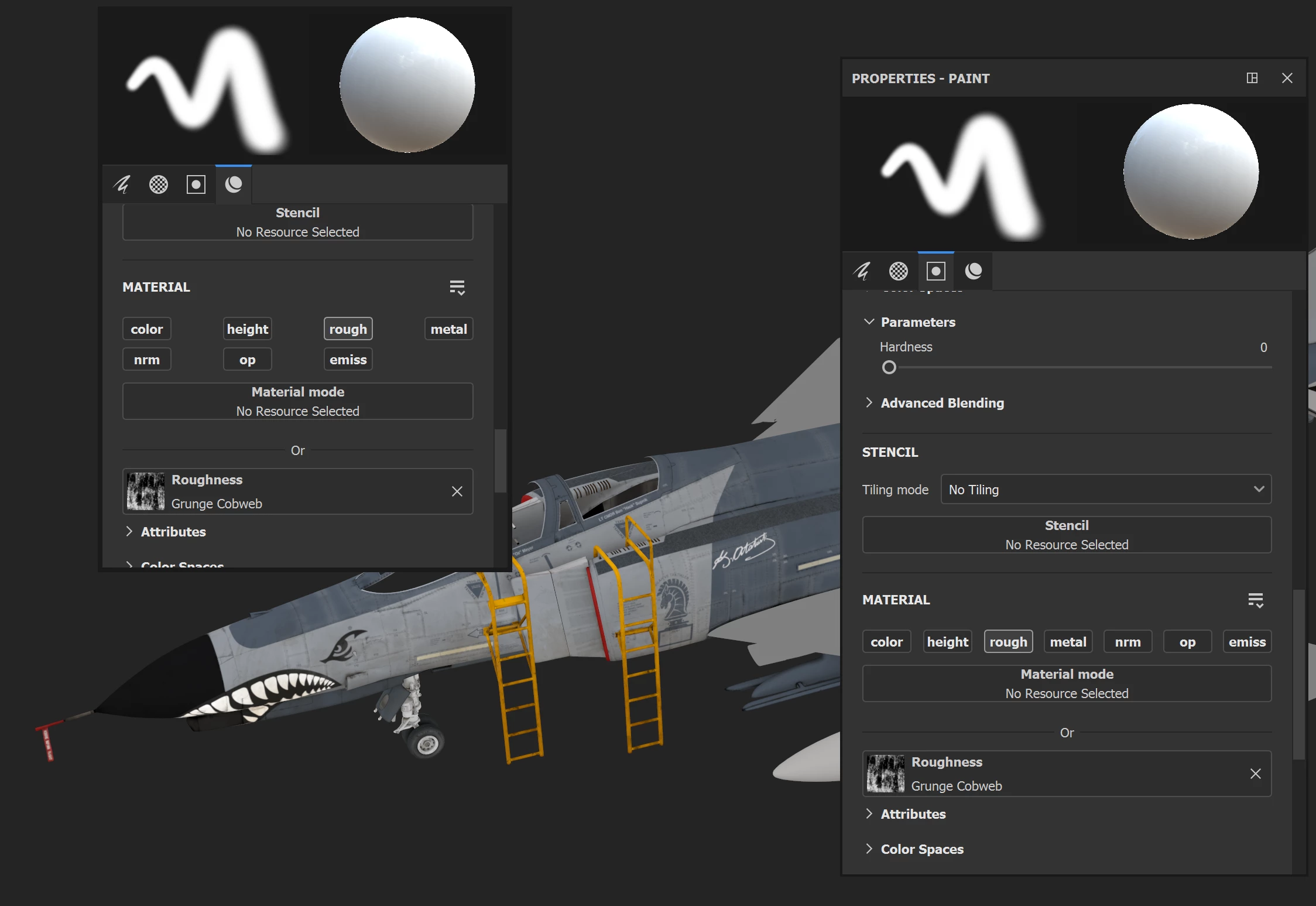Open the alpha tab in right panel
The width and height of the screenshot is (1316, 906).
tap(898, 271)
